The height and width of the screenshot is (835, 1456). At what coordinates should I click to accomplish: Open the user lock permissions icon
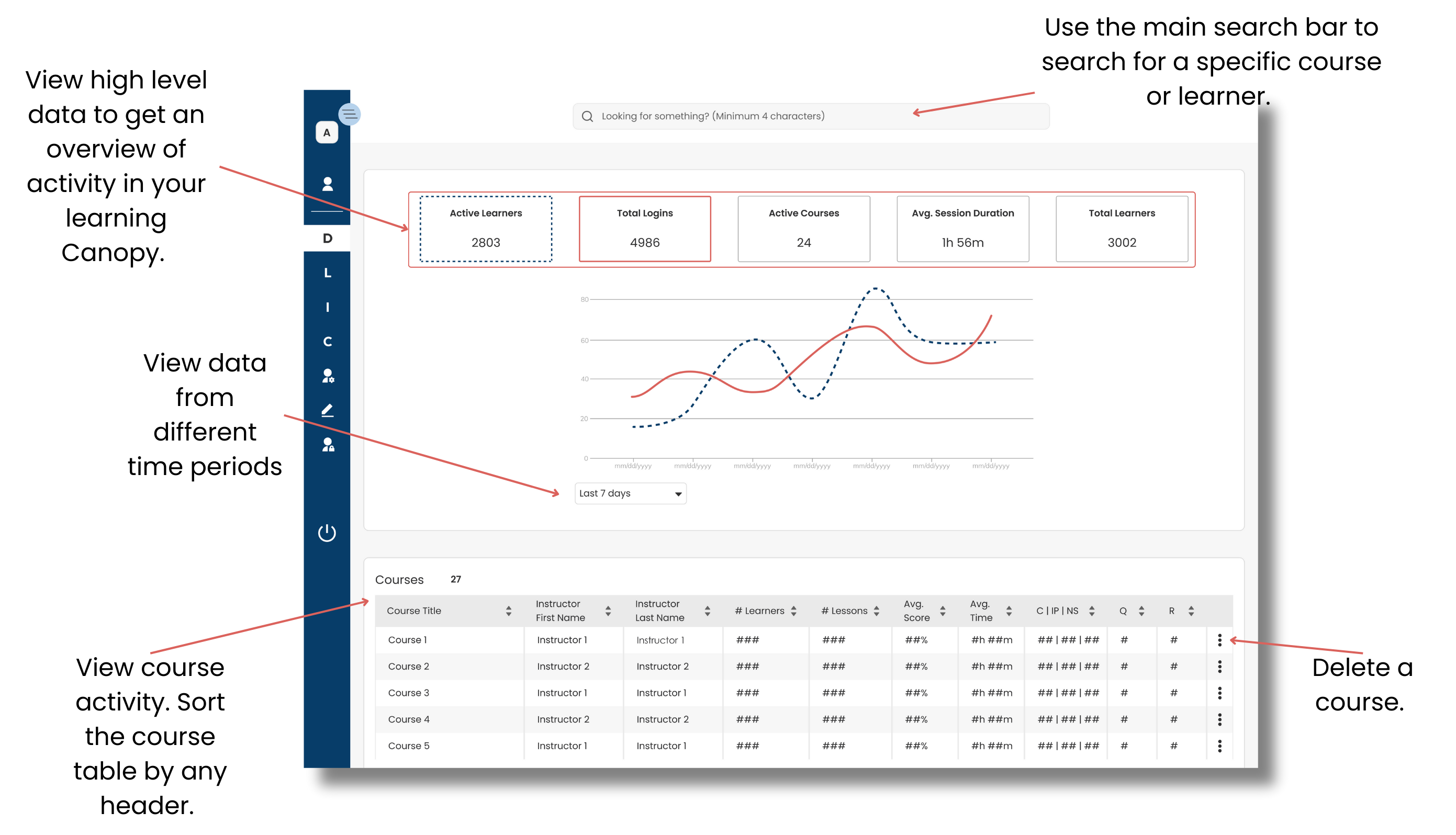tap(328, 445)
